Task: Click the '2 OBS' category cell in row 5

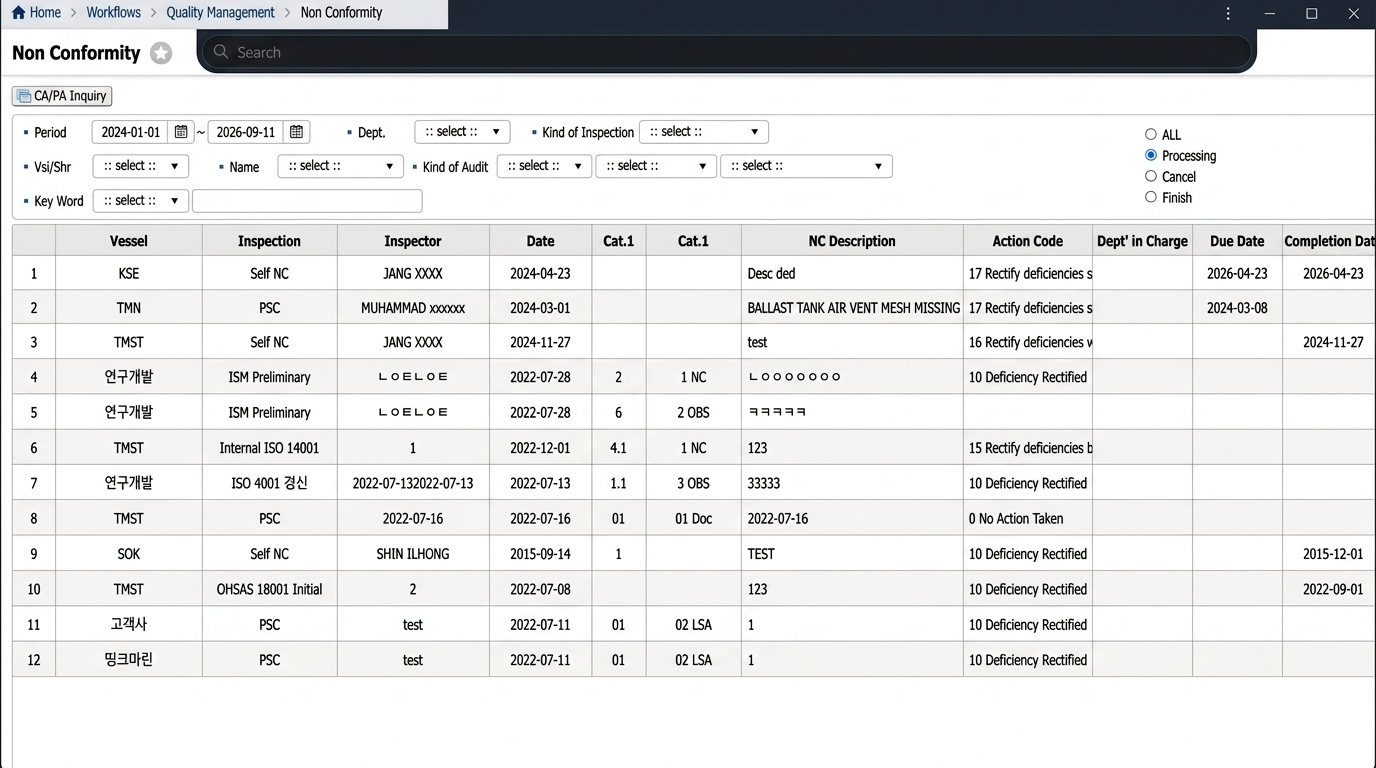Action: tap(693, 412)
